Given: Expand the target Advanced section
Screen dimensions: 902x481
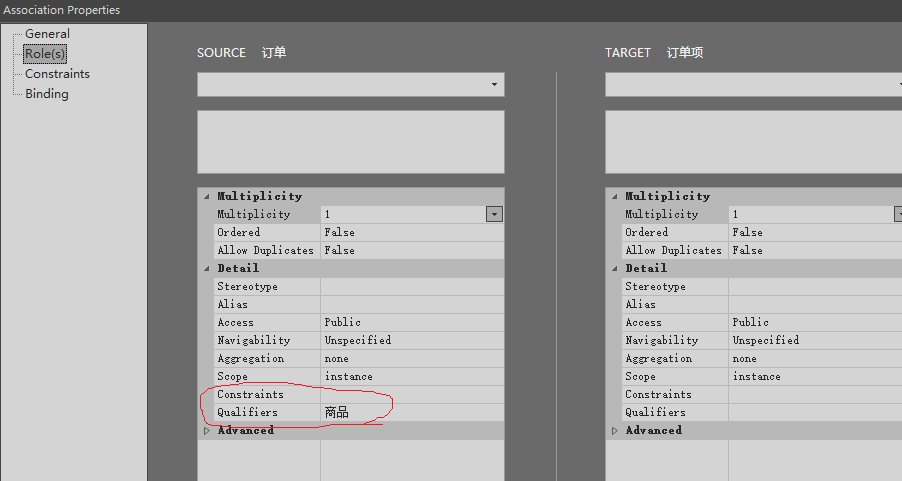Looking at the screenshot, I should (x=615, y=431).
